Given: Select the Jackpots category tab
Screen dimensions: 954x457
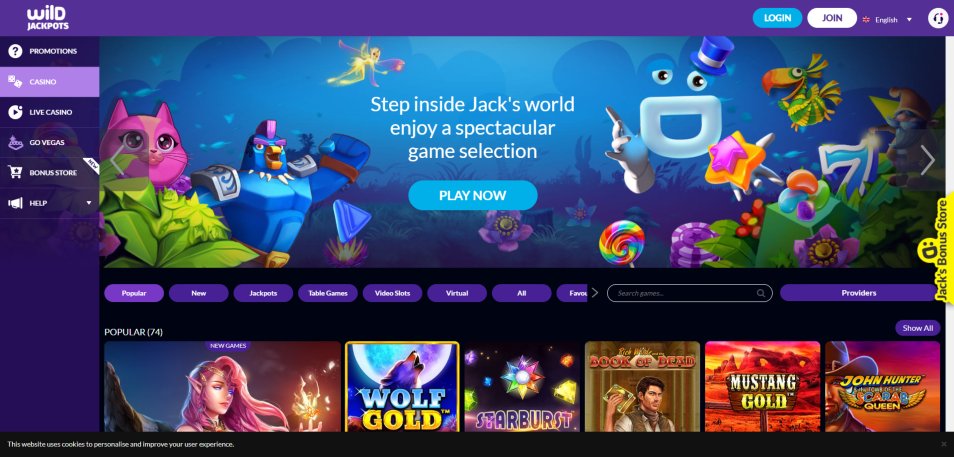Looking at the screenshot, I should (x=263, y=293).
